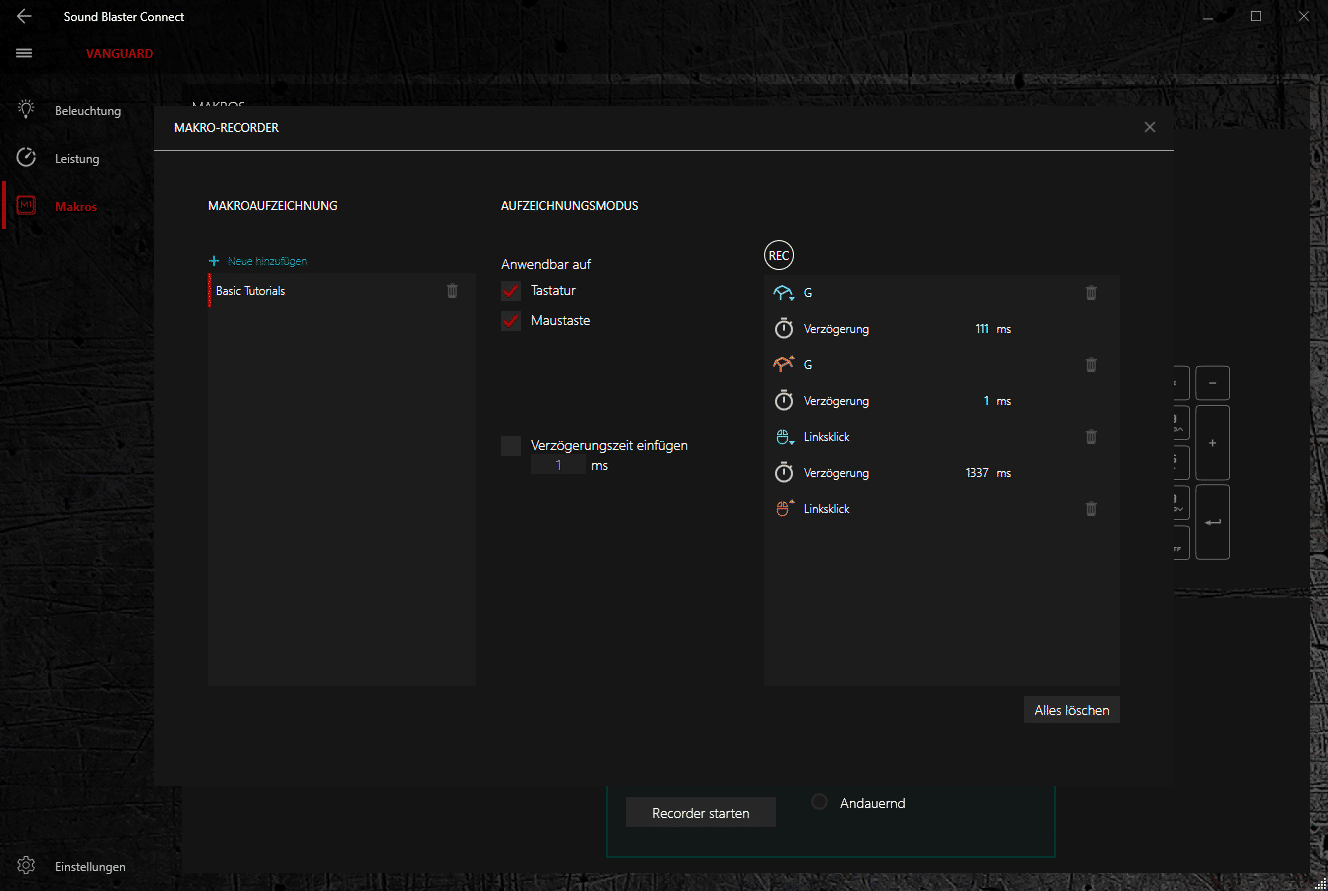Delete the first G key-down entry
This screenshot has width=1328, height=891.
(x=1091, y=293)
